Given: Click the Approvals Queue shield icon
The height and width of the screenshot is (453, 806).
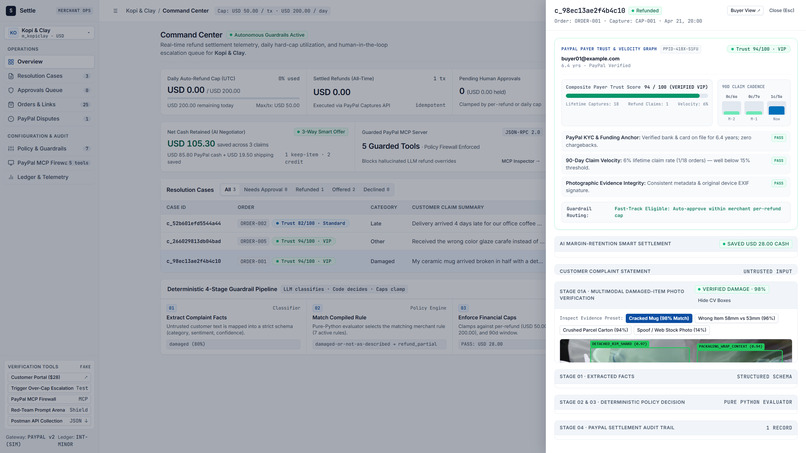Looking at the screenshot, I should coord(11,90).
